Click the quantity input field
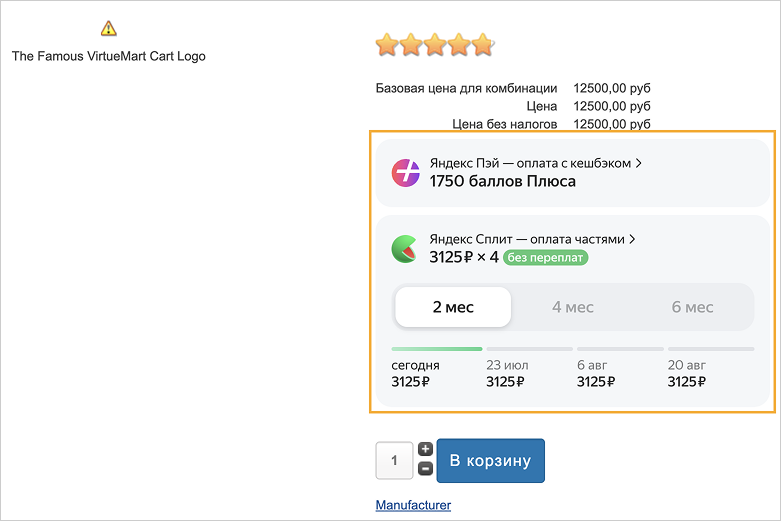The width and height of the screenshot is (781, 521). (394, 460)
